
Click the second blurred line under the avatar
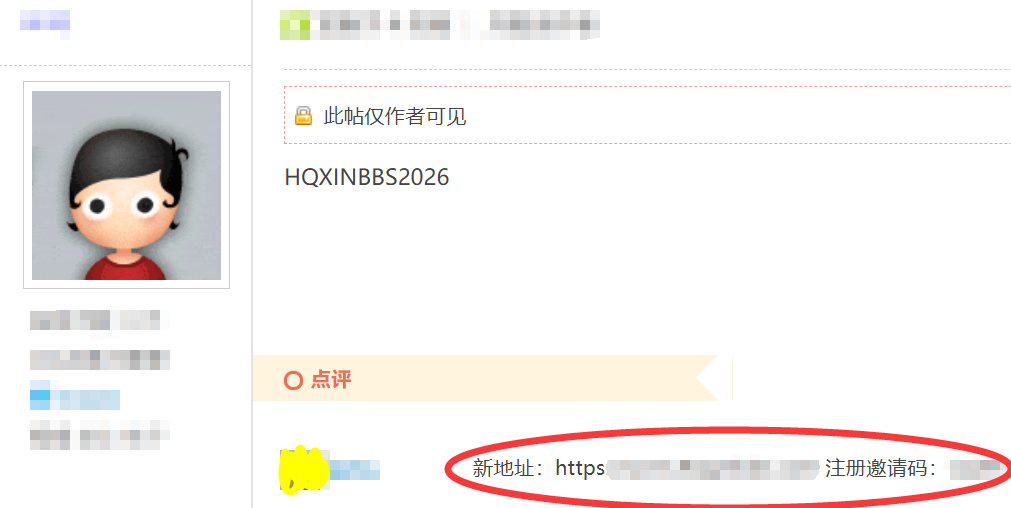click(x=100, y=360)
